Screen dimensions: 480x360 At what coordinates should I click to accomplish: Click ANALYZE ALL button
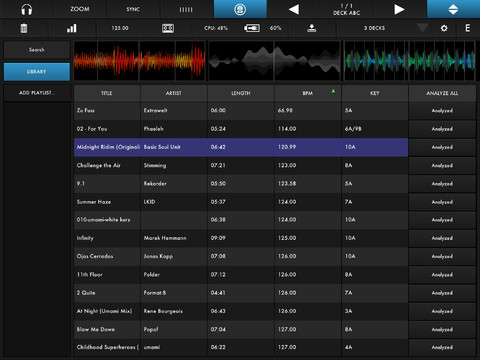442,93
